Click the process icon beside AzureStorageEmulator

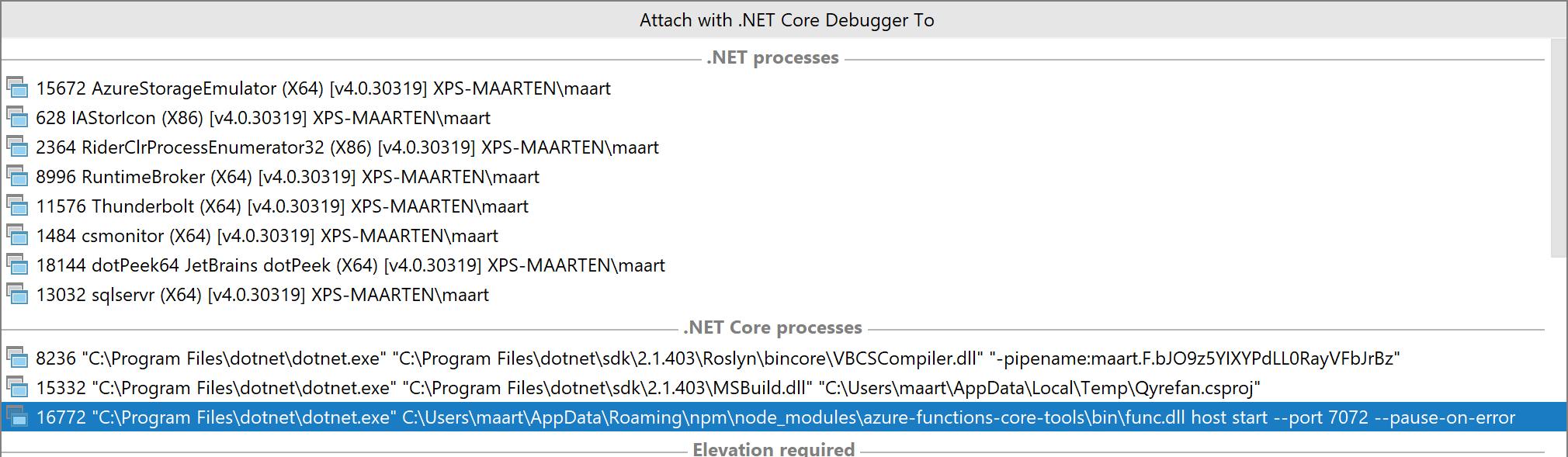pos(18,88)
